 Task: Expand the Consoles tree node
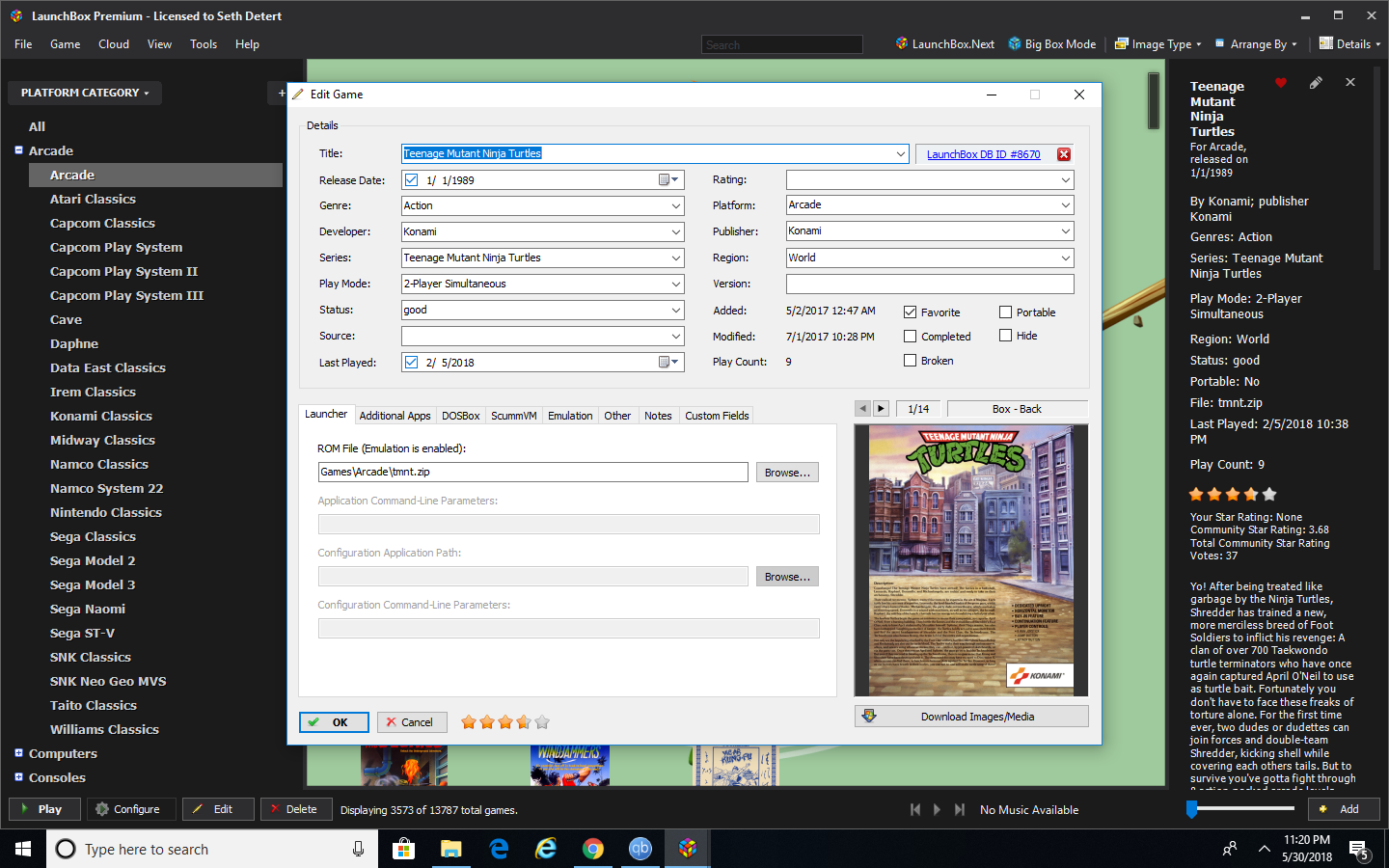pos(18,777)
